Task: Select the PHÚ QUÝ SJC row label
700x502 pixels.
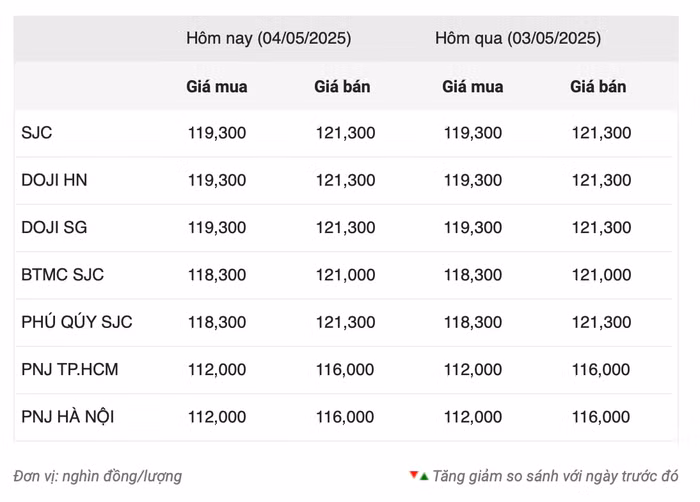Action: point(77,322)
